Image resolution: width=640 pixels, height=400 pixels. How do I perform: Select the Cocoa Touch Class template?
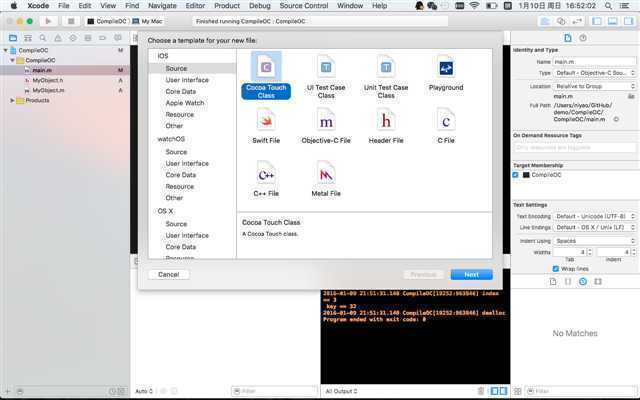pos(266,76)
